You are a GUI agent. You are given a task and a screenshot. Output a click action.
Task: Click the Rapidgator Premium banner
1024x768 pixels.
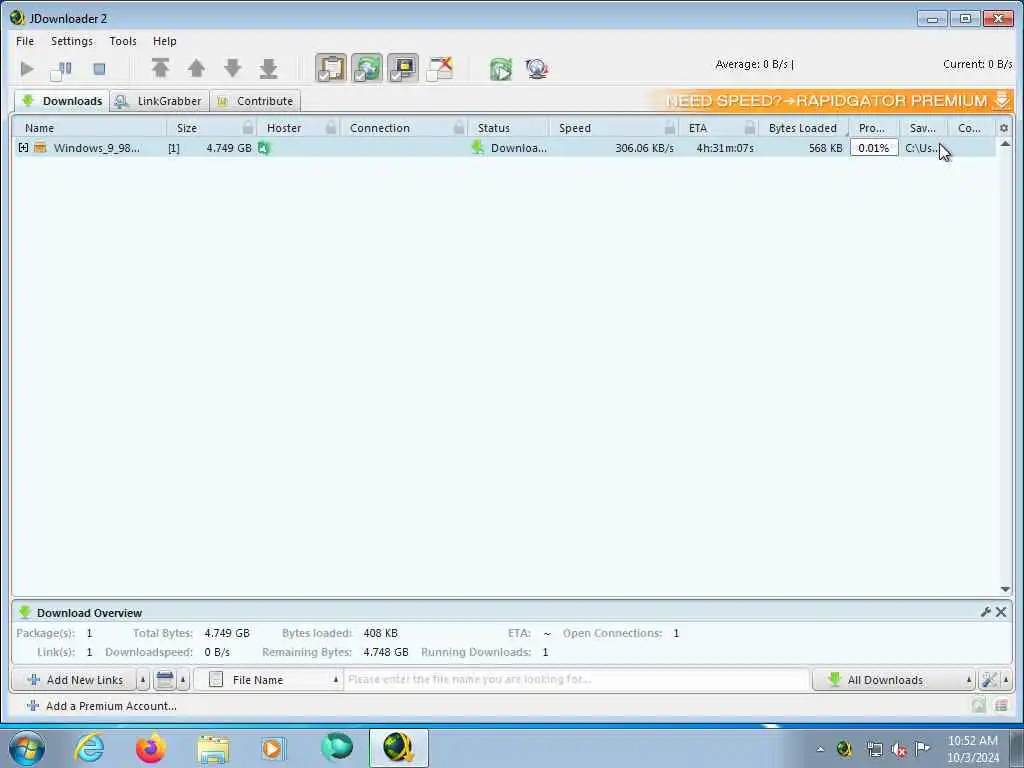[830, 101]
